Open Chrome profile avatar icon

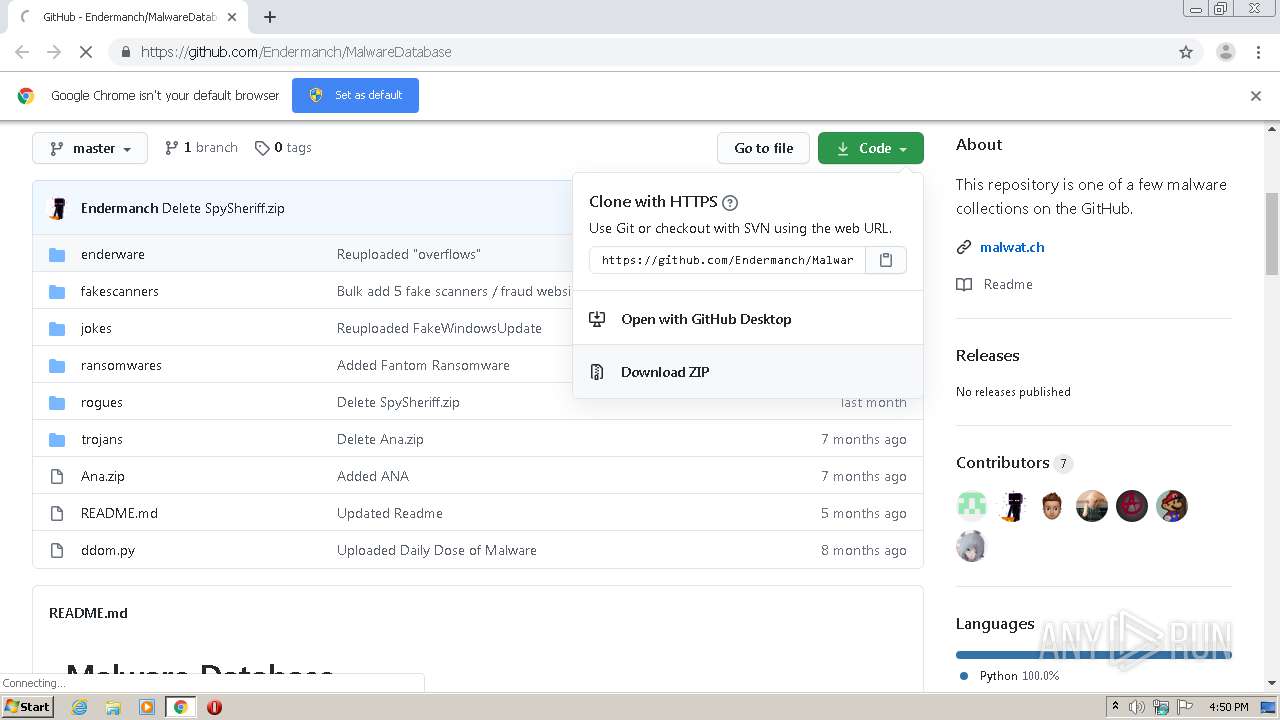pyautogui.click(x=1225, y=52)
